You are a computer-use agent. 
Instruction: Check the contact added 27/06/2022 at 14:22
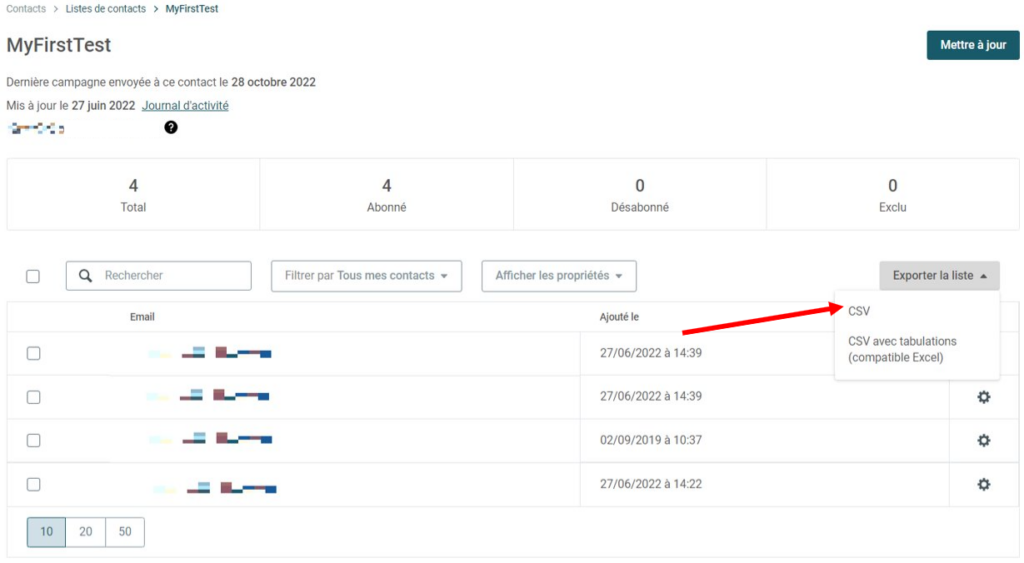pos(33,484)
